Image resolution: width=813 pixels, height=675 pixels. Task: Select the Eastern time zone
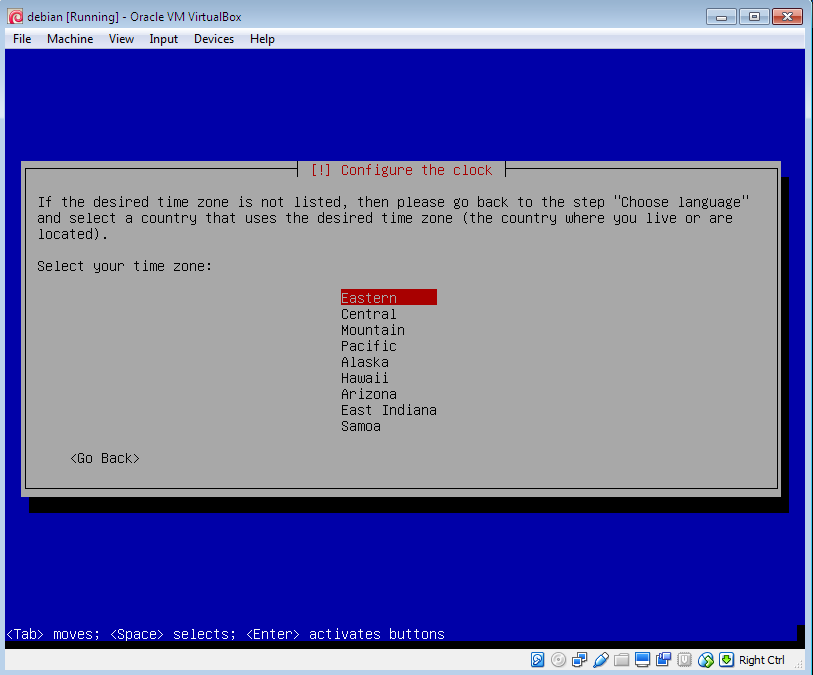click(x=388, y=298)
